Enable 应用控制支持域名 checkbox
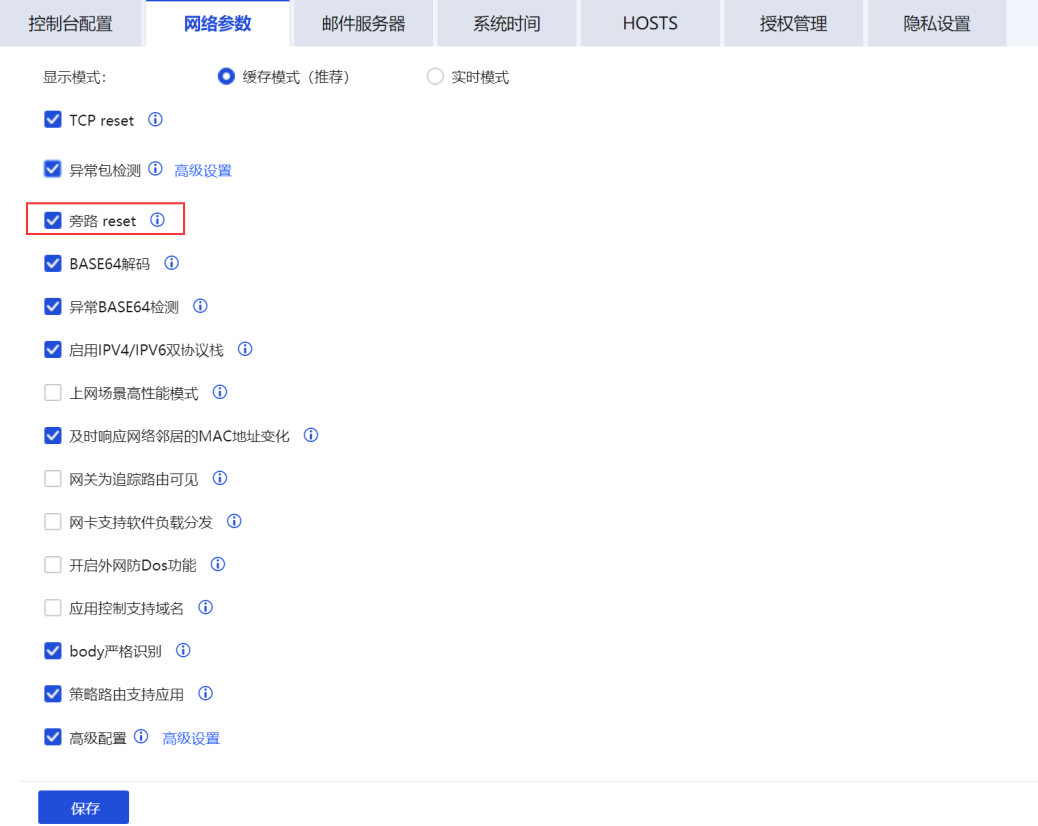1038x826 pixels. click(53, 608)
